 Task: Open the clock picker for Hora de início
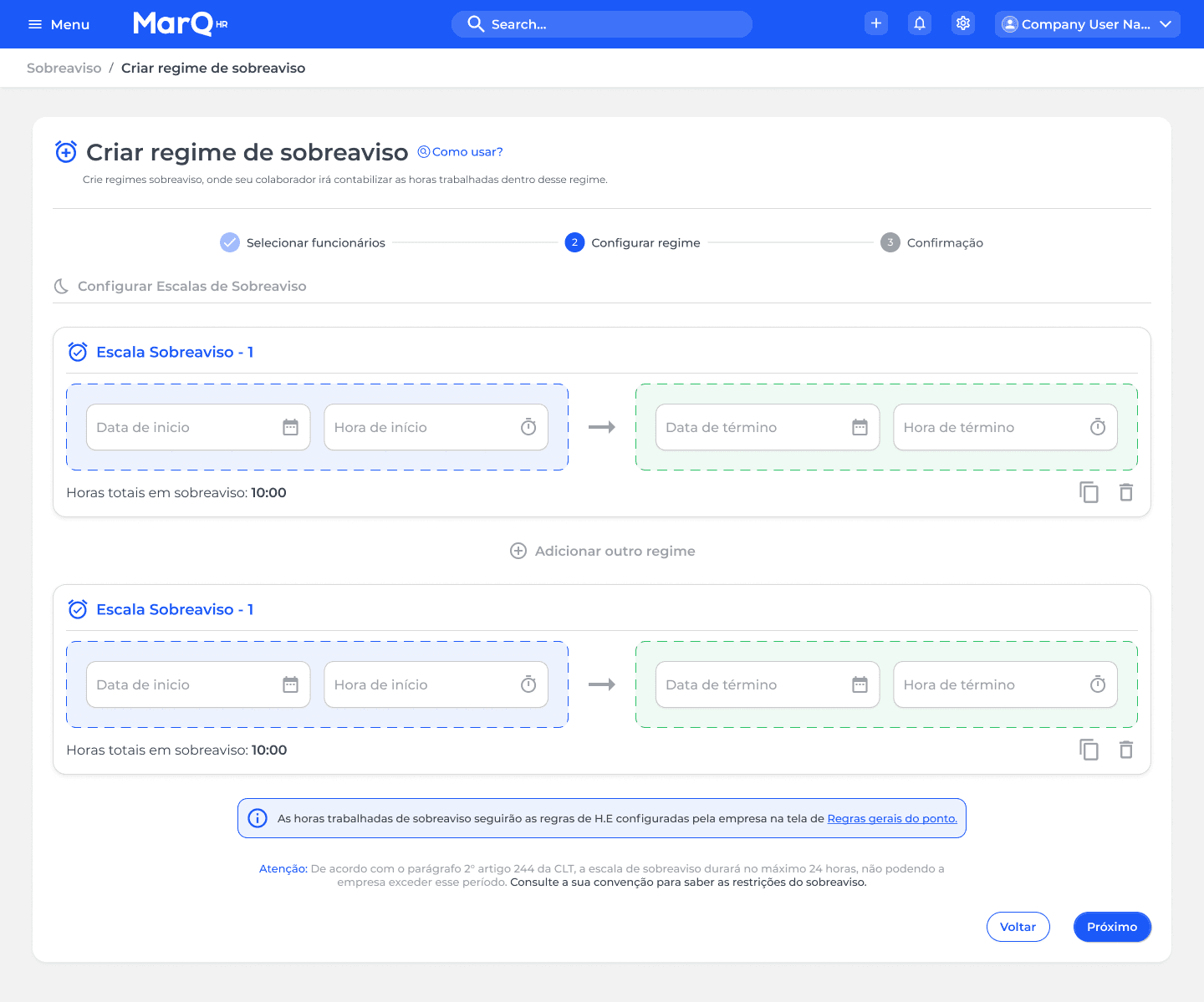528,427
